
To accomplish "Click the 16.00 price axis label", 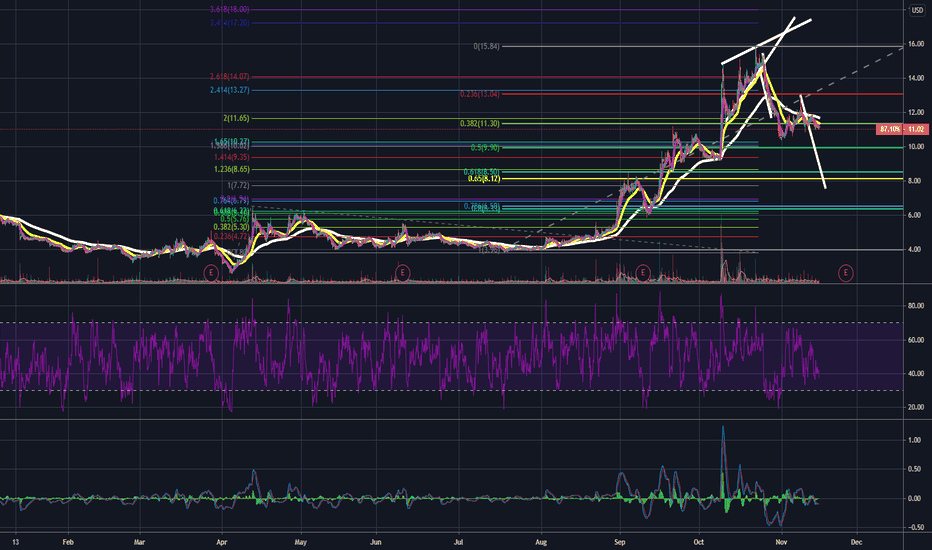I will tap(916, 44).
